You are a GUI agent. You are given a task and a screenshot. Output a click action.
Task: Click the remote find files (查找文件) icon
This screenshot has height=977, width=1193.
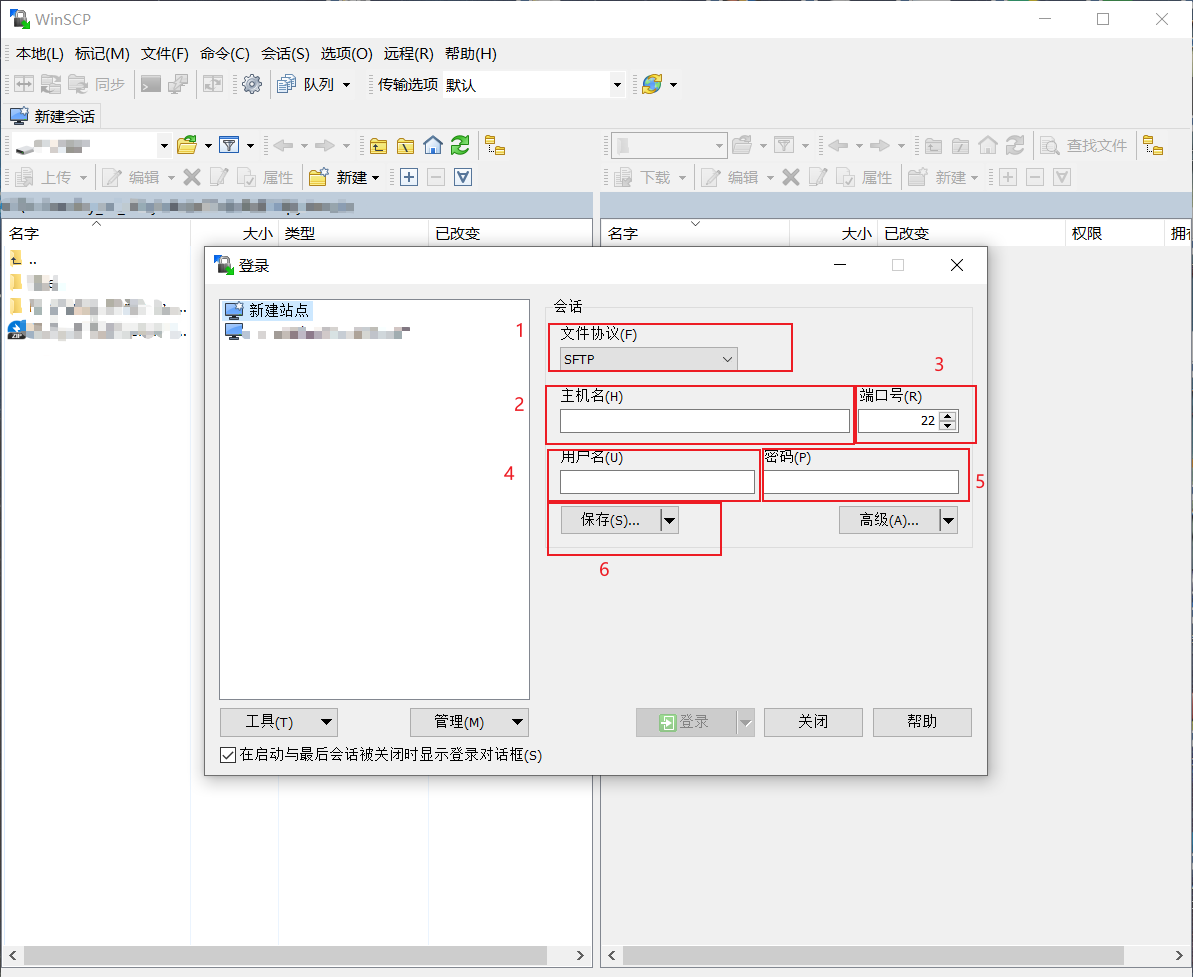(1050, 145)
